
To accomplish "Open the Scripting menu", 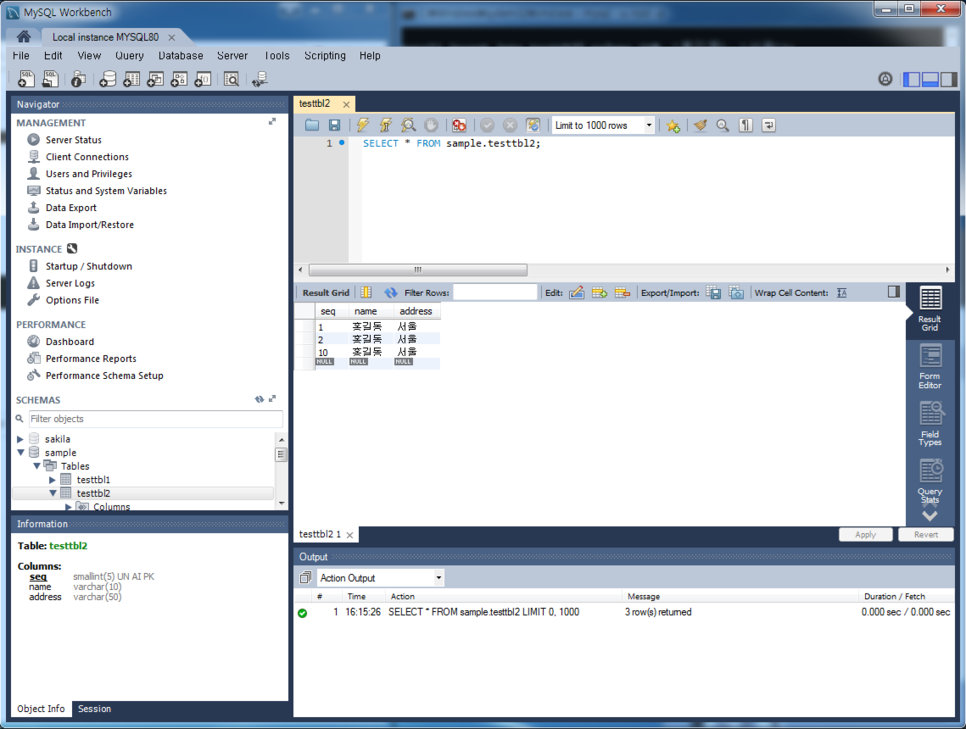I will click(x=325, y=55).
